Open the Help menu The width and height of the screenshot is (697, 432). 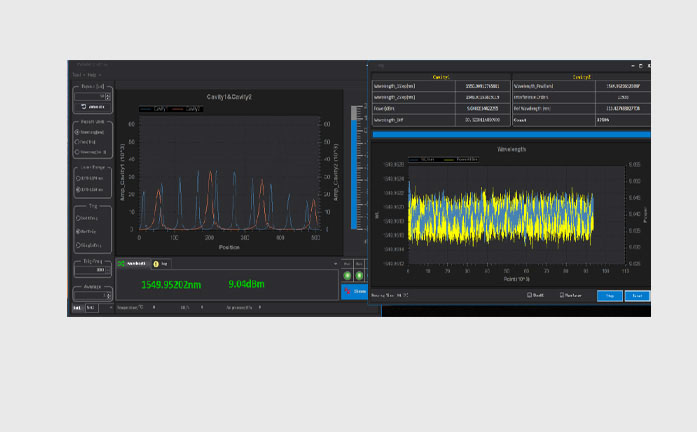tap(92, 75)
